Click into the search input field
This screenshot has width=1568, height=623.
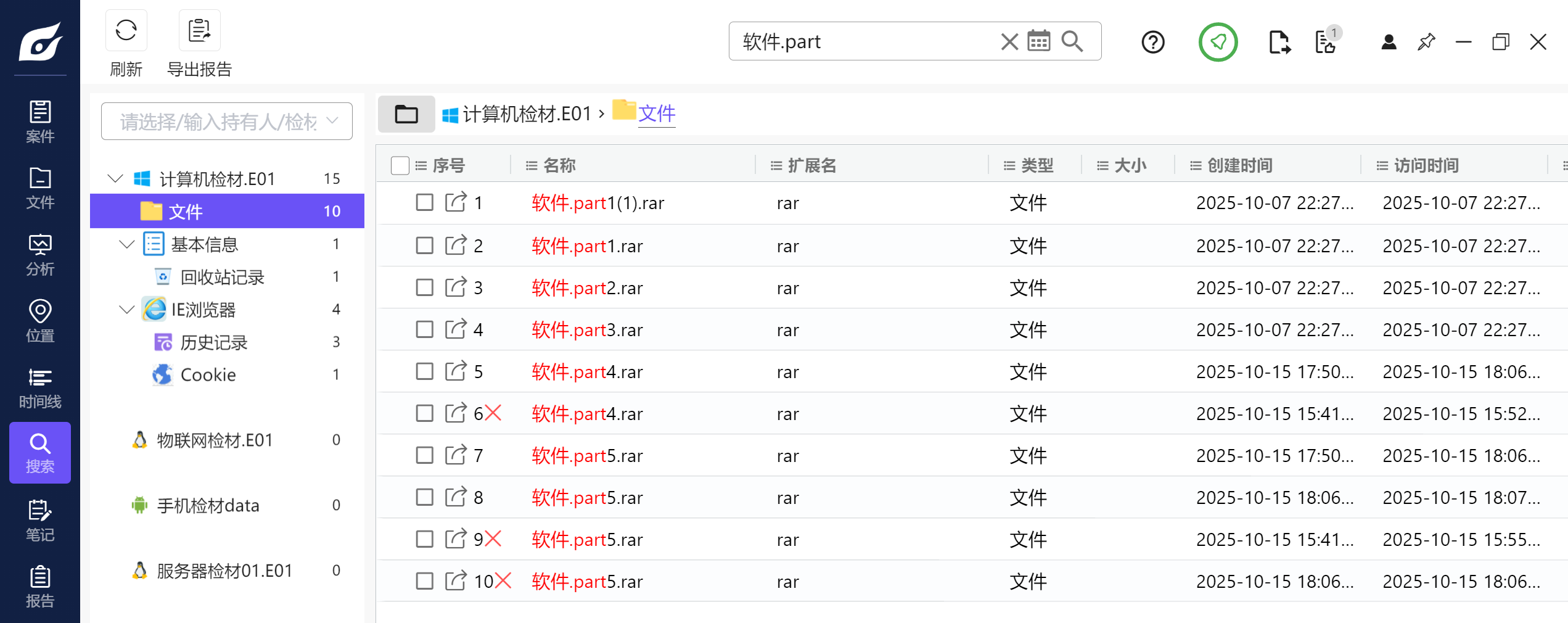(863, 41)
